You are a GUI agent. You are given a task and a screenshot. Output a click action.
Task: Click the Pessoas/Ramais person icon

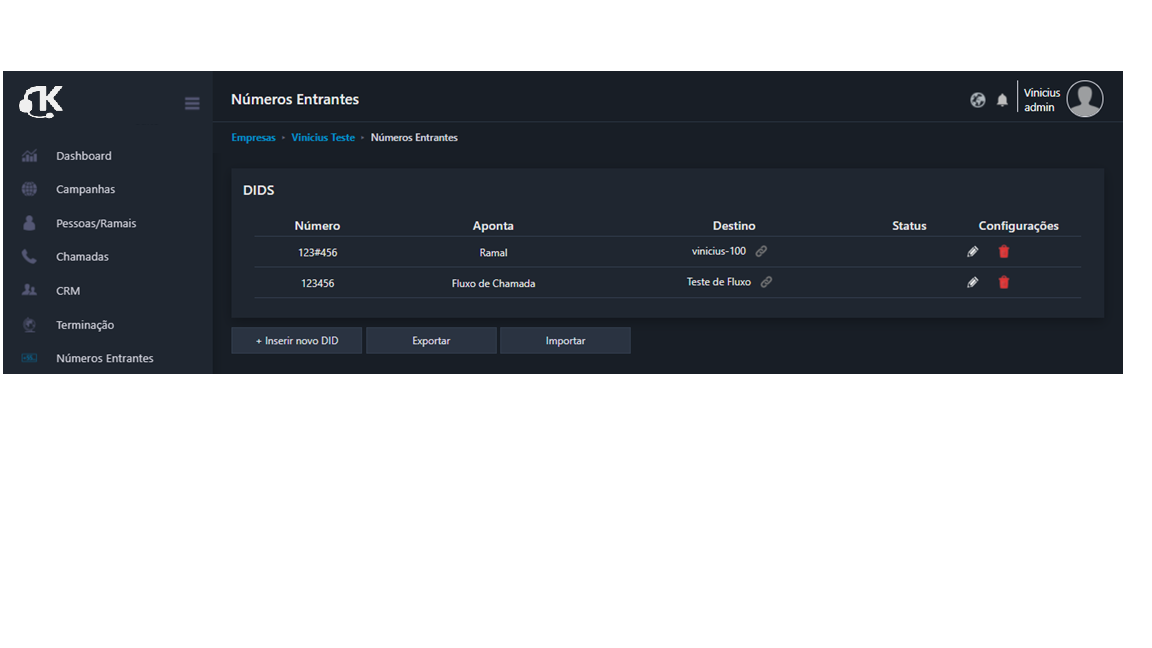coord(29,223)
